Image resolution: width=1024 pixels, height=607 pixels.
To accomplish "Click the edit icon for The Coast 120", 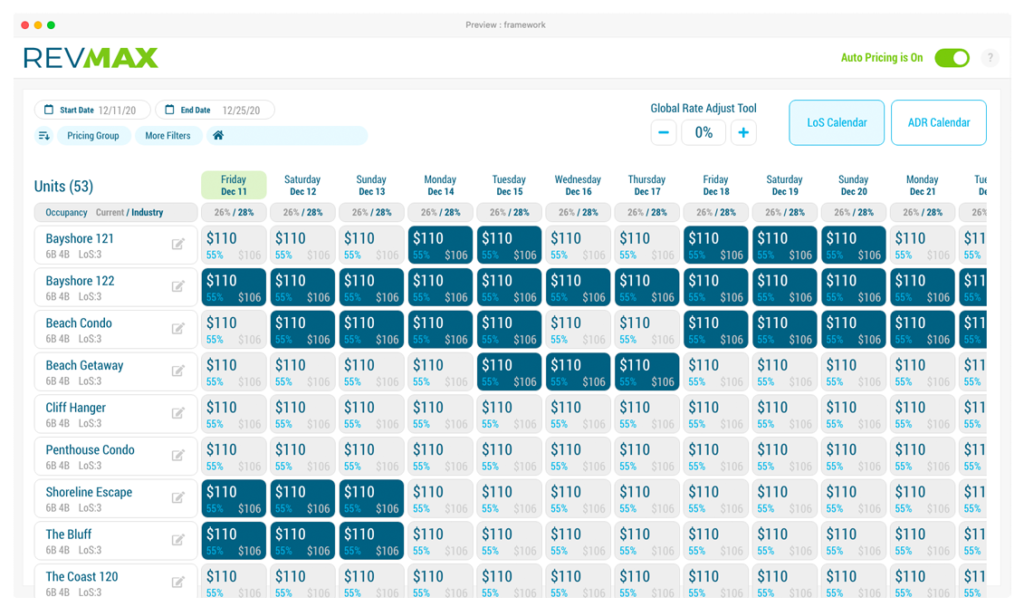I will coord(180,582).
